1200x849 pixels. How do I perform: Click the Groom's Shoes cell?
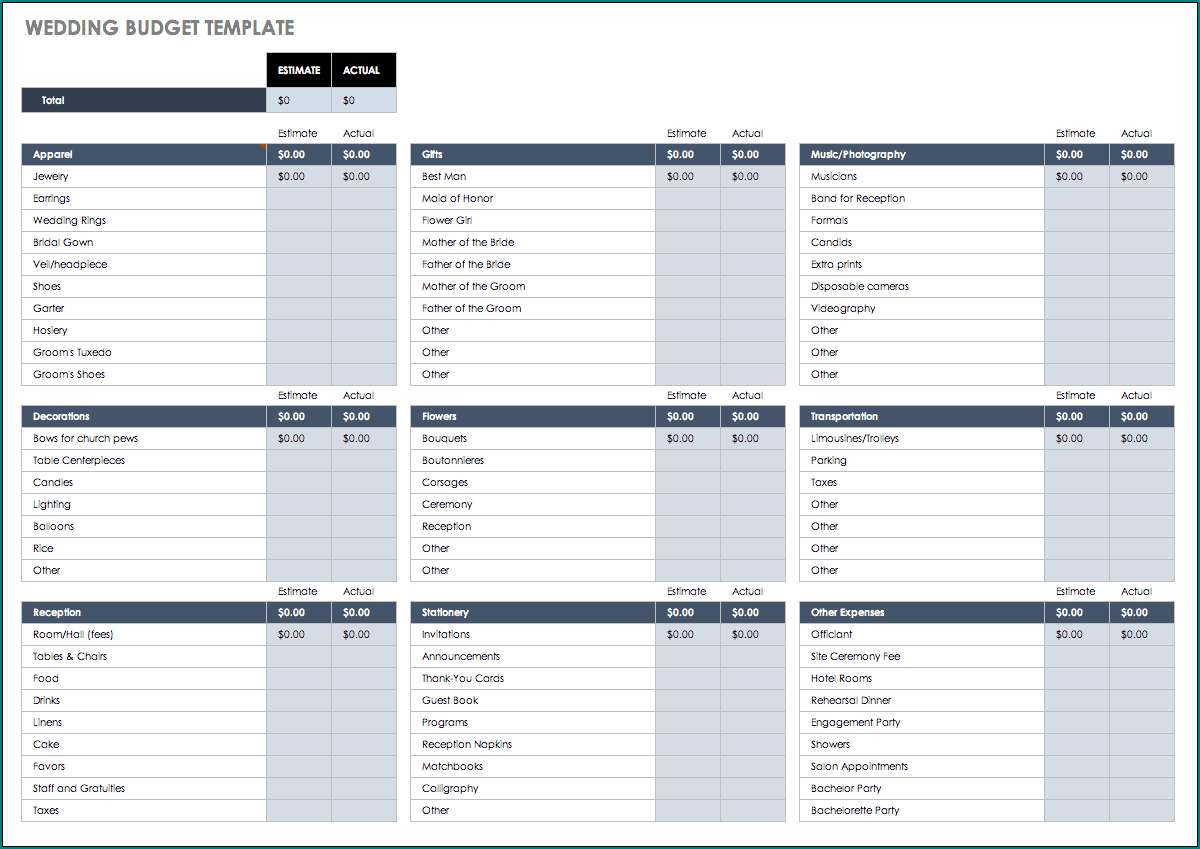[x=144, y=375]
